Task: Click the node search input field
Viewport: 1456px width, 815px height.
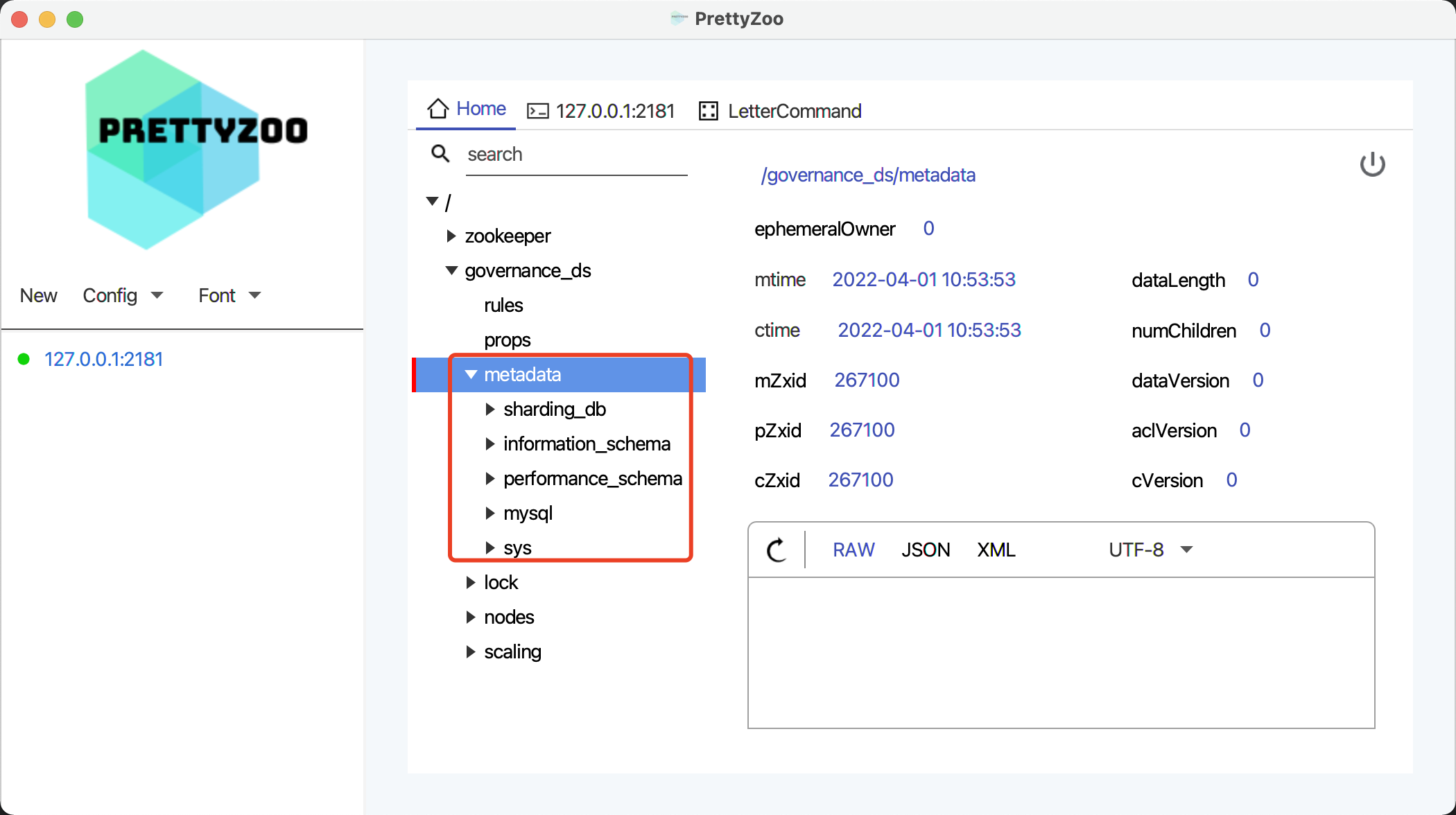Action: pyautogui.click(x=575, y=155)
